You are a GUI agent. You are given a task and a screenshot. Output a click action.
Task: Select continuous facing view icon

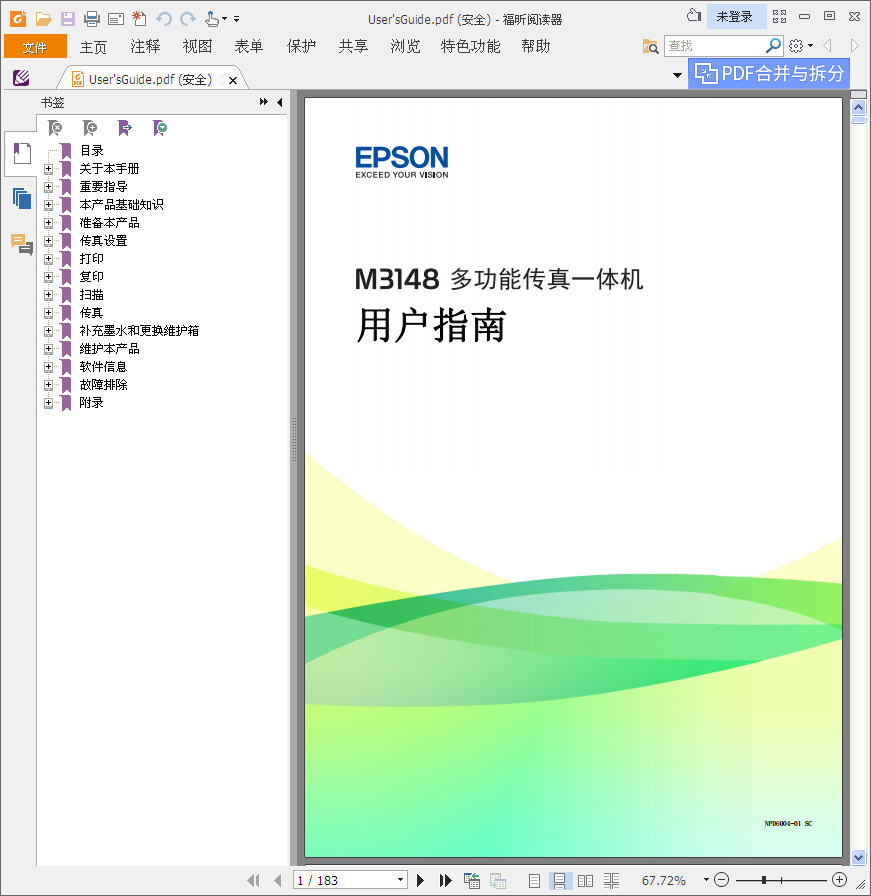tap(611, 881)
